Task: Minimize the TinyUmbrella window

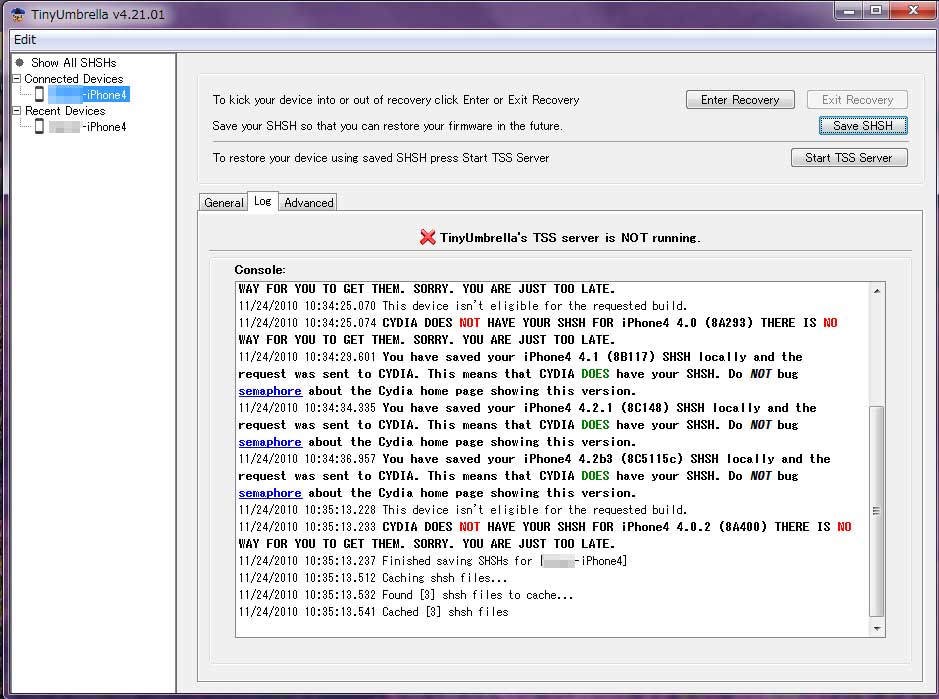Action: click(849, 11)
